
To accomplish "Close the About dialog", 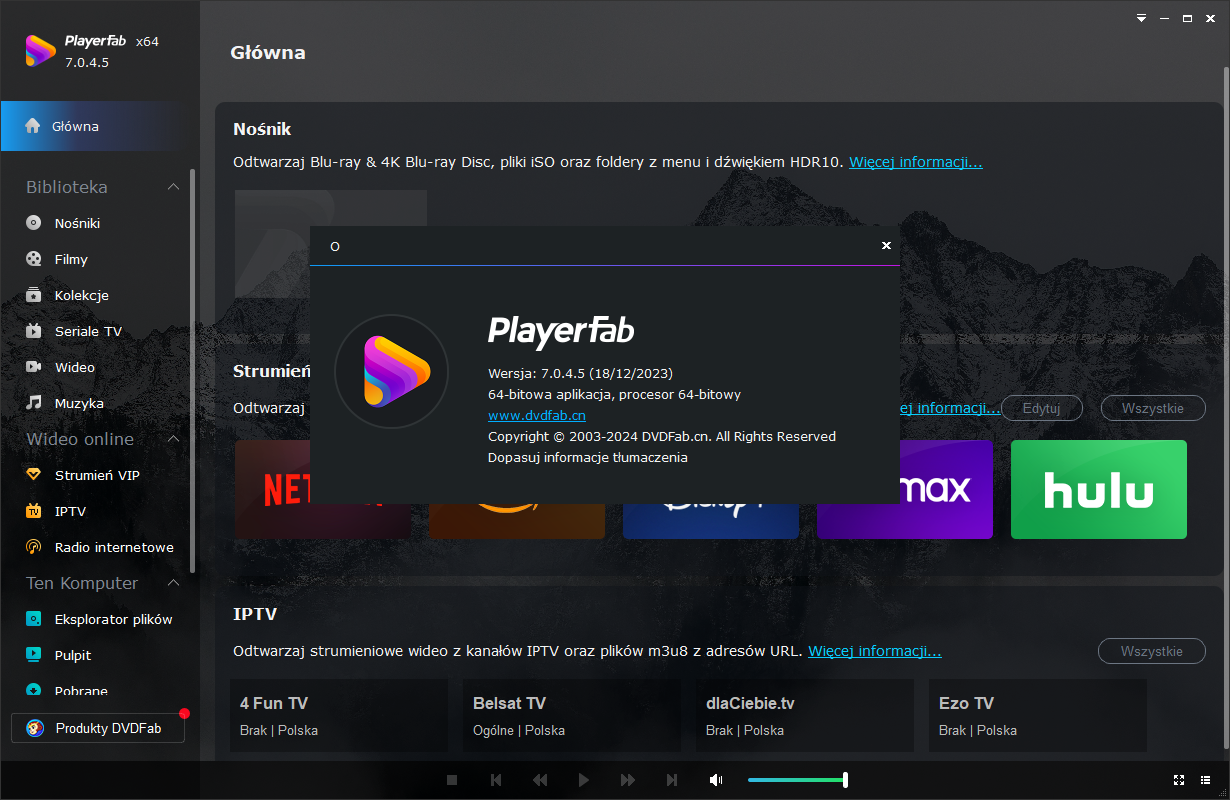I will pos(886,246).
